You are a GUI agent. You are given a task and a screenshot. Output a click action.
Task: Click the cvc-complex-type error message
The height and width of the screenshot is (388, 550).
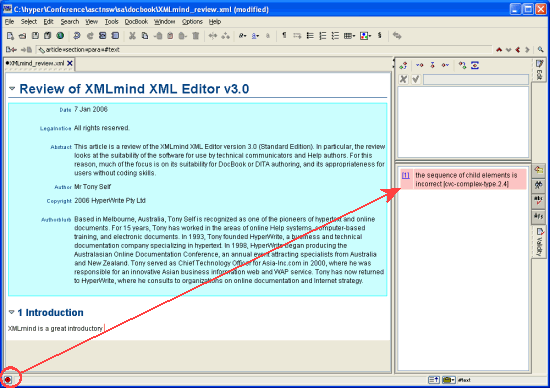coord(467,180)
